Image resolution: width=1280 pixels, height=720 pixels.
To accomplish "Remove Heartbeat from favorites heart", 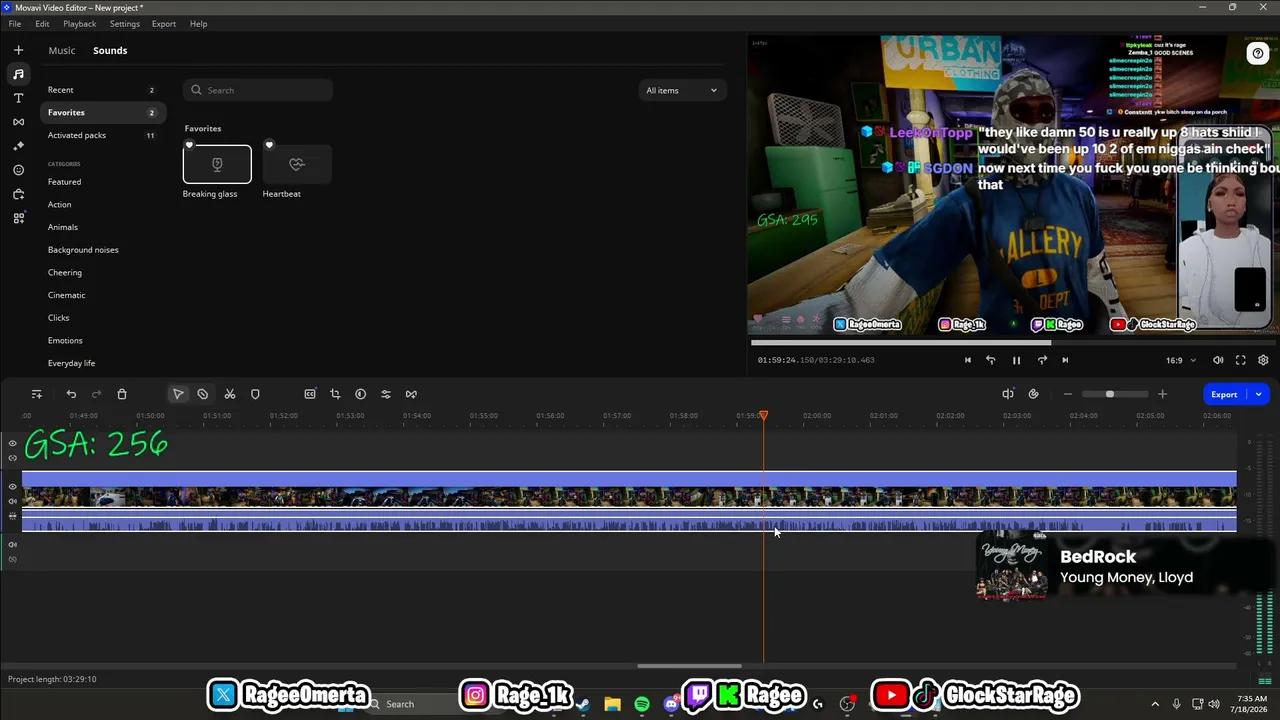I will (269, 145).
